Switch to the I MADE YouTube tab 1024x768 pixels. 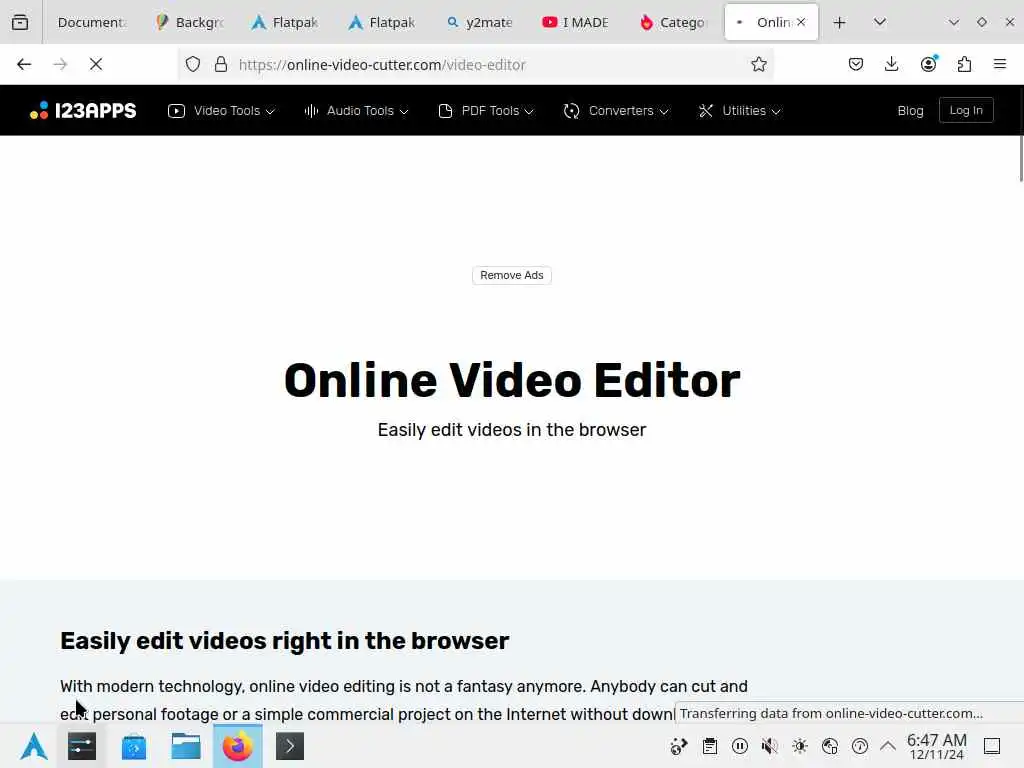pyautogui.click(x=576, y=22)
